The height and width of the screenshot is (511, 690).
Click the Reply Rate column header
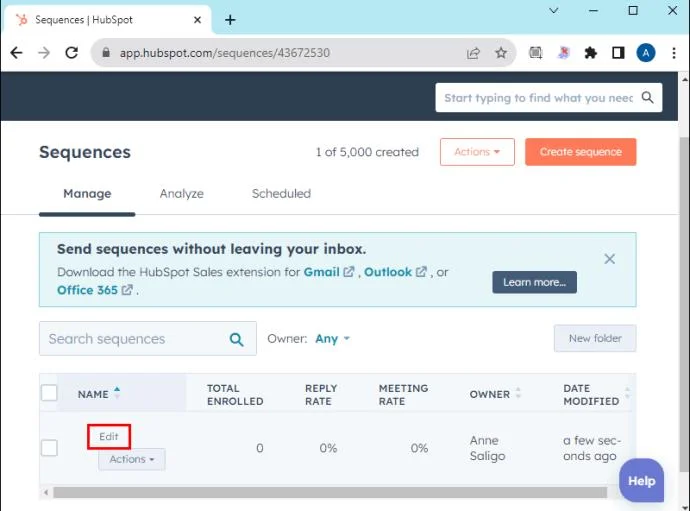click(321, 395)
